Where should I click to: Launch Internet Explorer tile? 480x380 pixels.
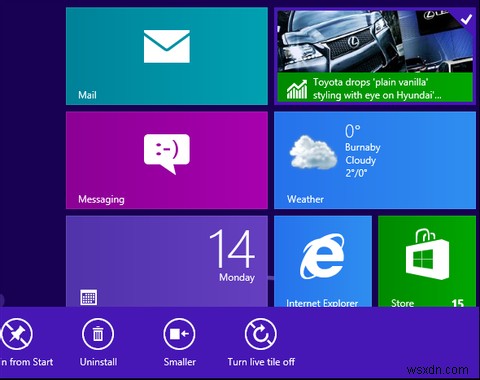(323, 261)
